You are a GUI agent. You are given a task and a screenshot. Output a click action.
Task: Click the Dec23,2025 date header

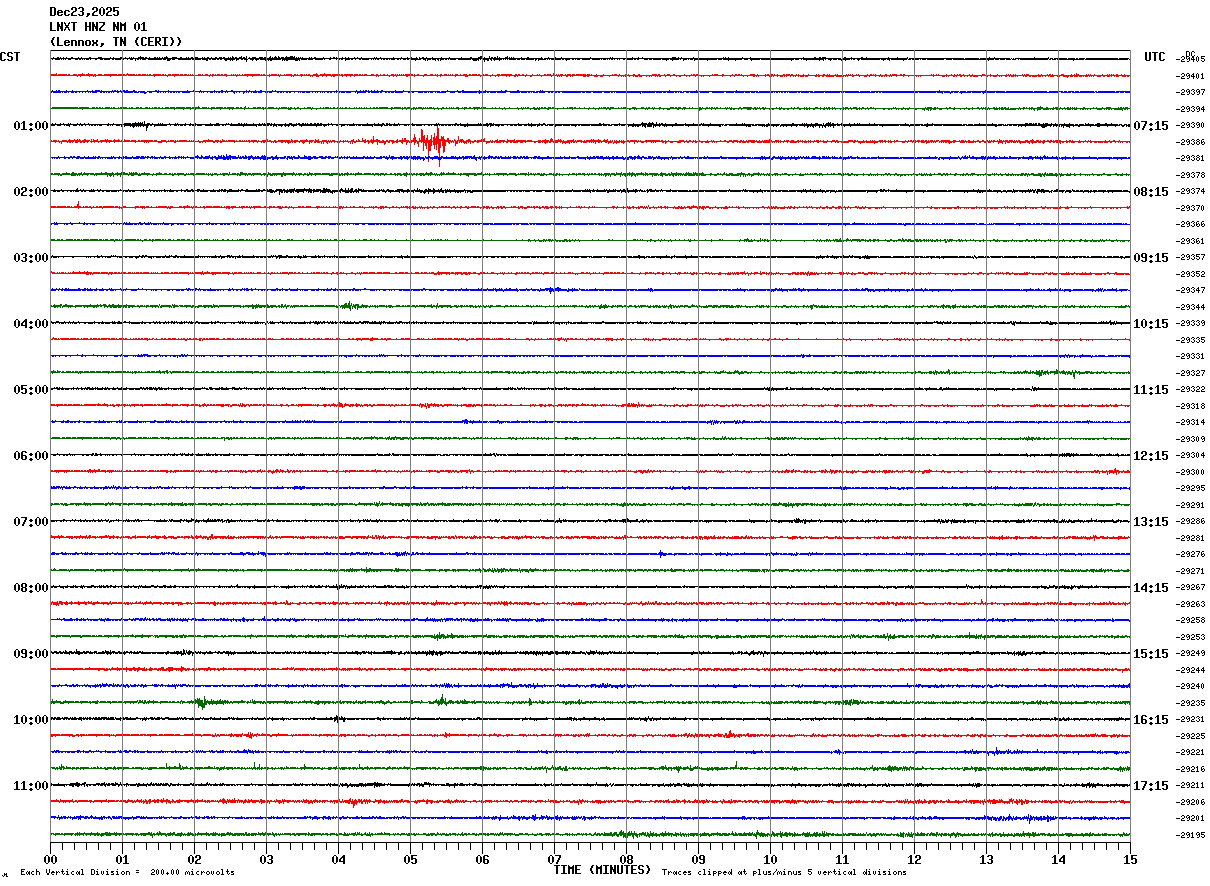click(84, 12)
